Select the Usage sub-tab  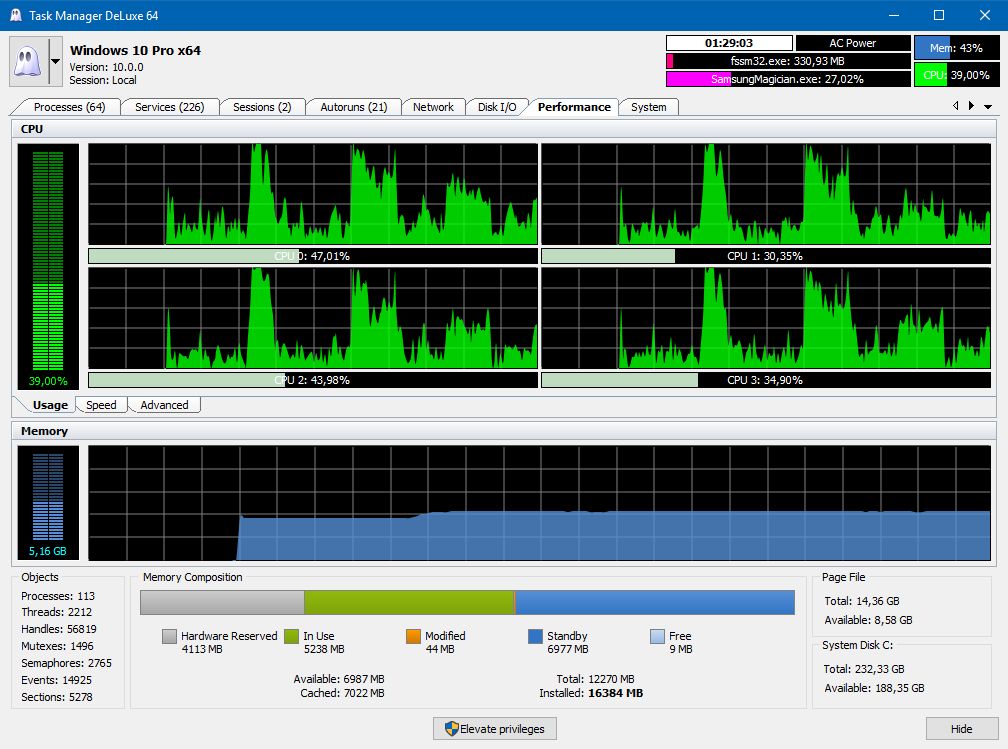pyautogui.click(x=50, y=405)
